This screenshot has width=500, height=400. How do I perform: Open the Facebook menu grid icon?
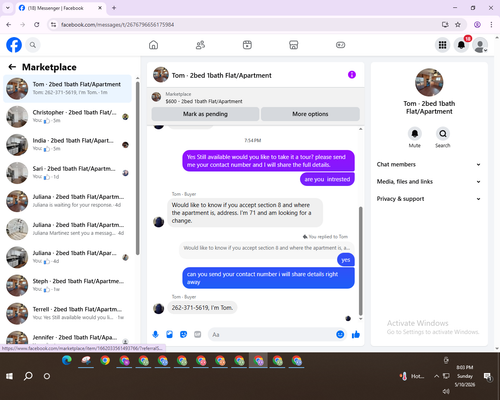click(x=442, y=45)
